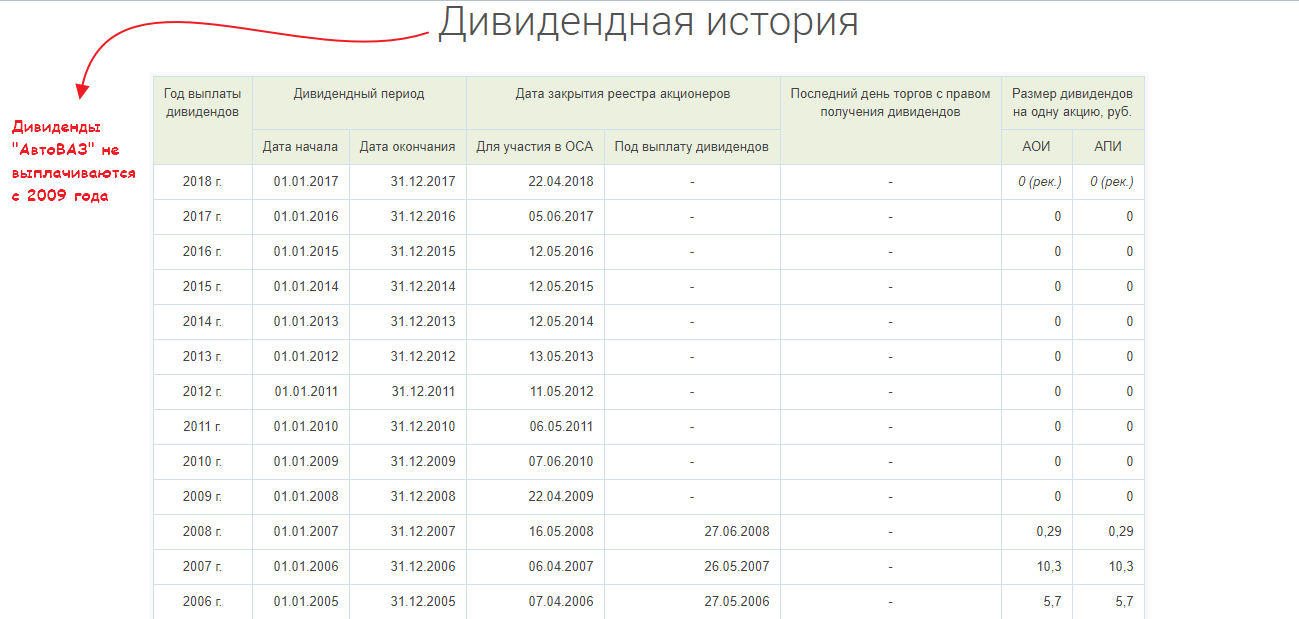Click АОИ dividend value '10,3'

pyautogui.click(x=1049, y=567)
